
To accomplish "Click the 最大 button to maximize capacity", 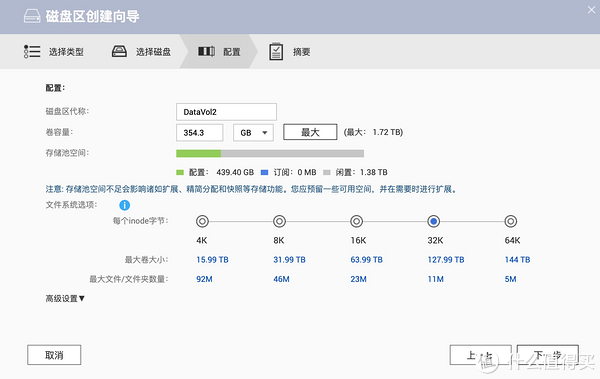I will click(x=310, y=132).
